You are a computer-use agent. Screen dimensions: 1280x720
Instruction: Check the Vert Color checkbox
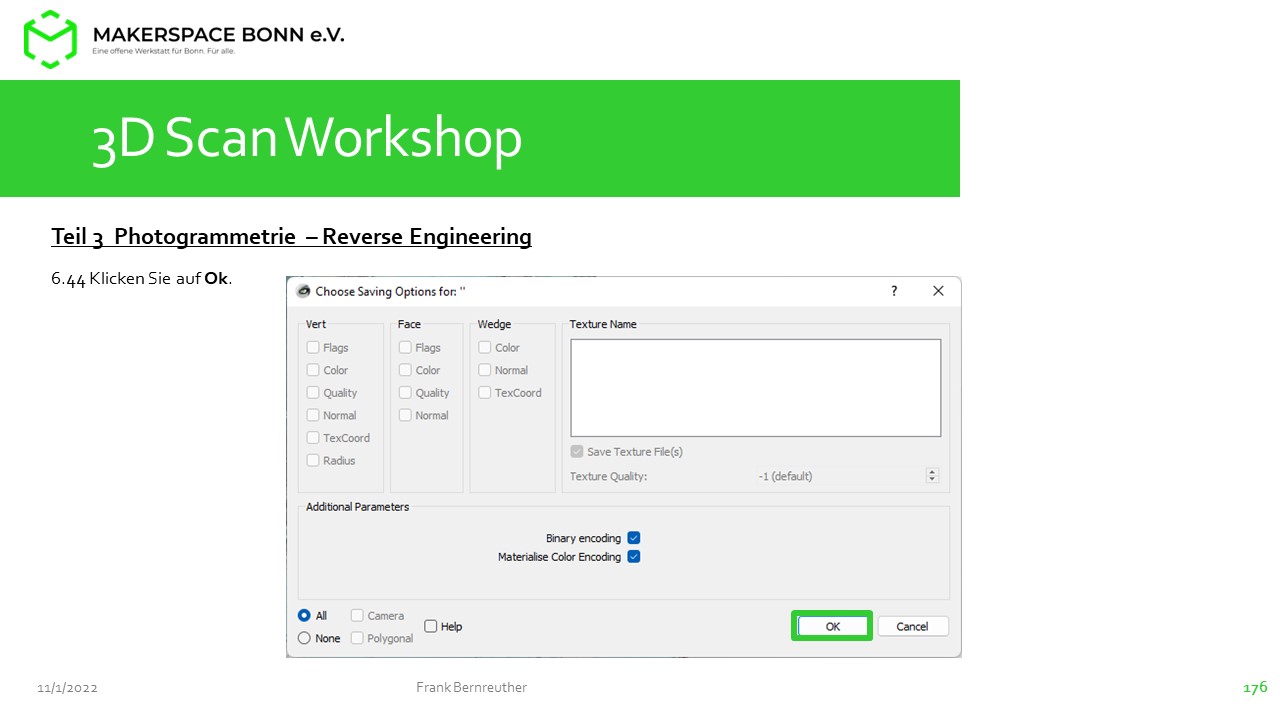313,370
